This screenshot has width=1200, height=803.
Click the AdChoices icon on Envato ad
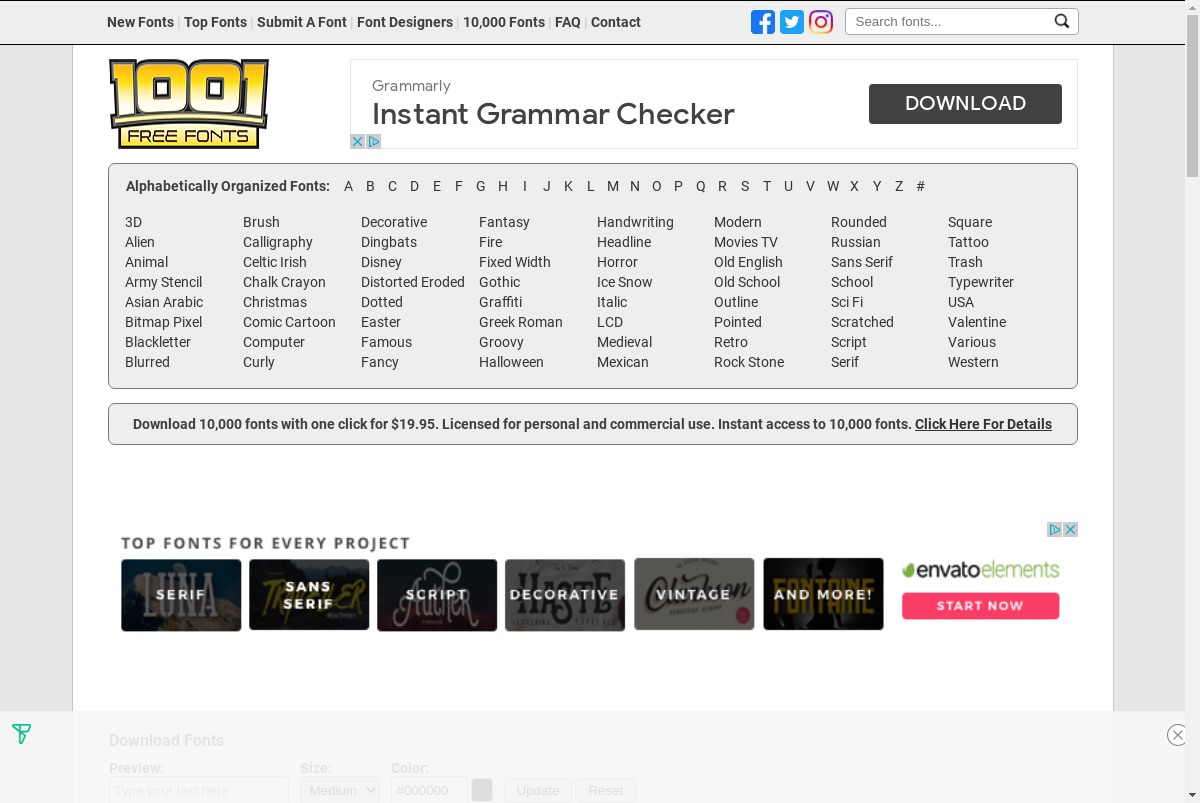point(1054,529)
